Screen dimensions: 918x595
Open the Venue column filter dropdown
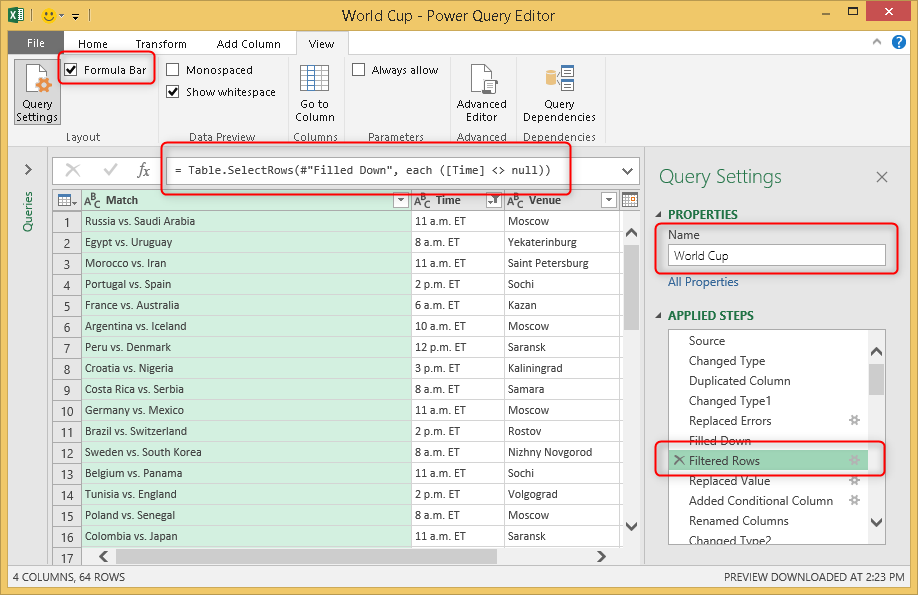[609, 200]
